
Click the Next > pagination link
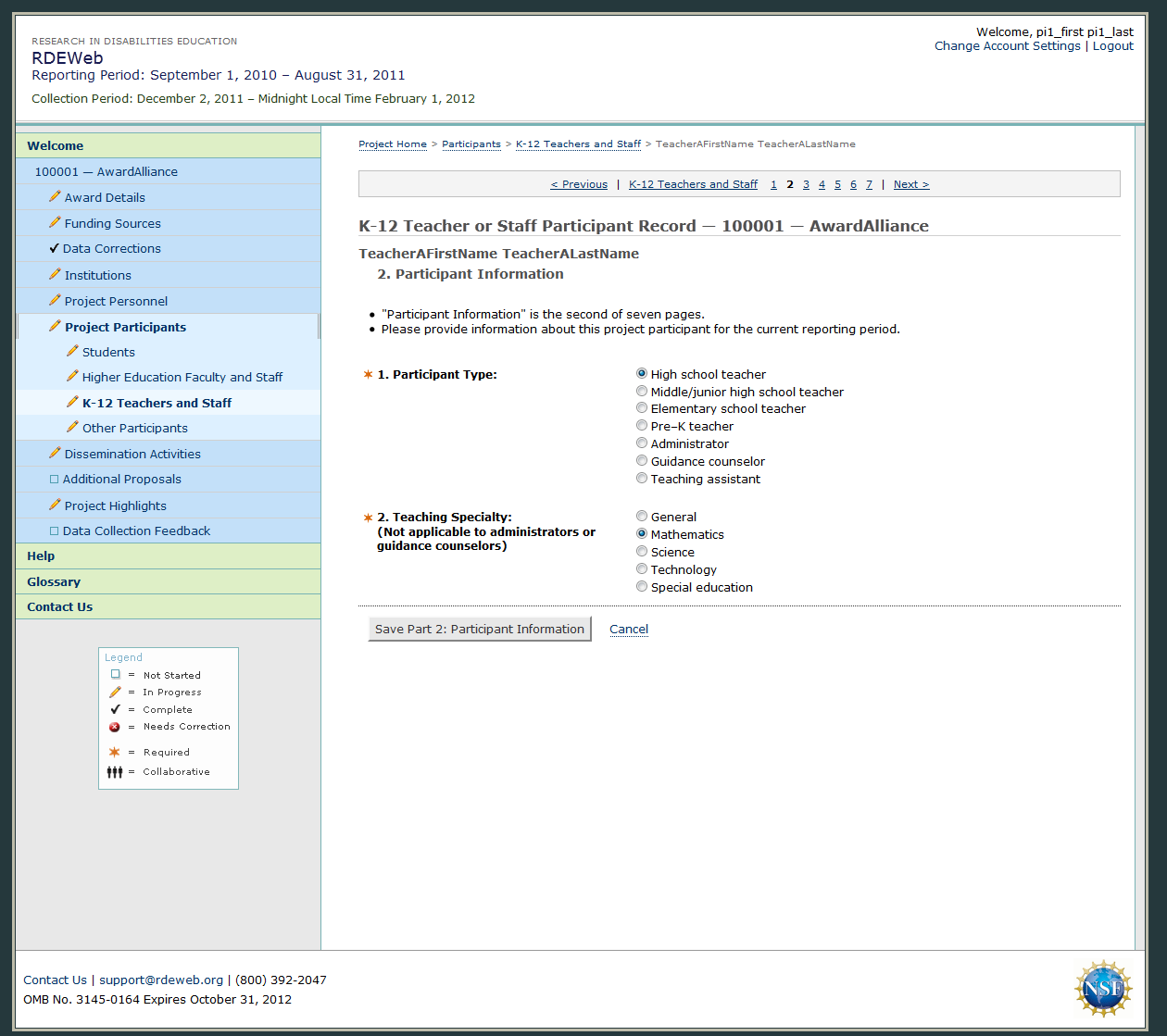click(x=910, y=184)
